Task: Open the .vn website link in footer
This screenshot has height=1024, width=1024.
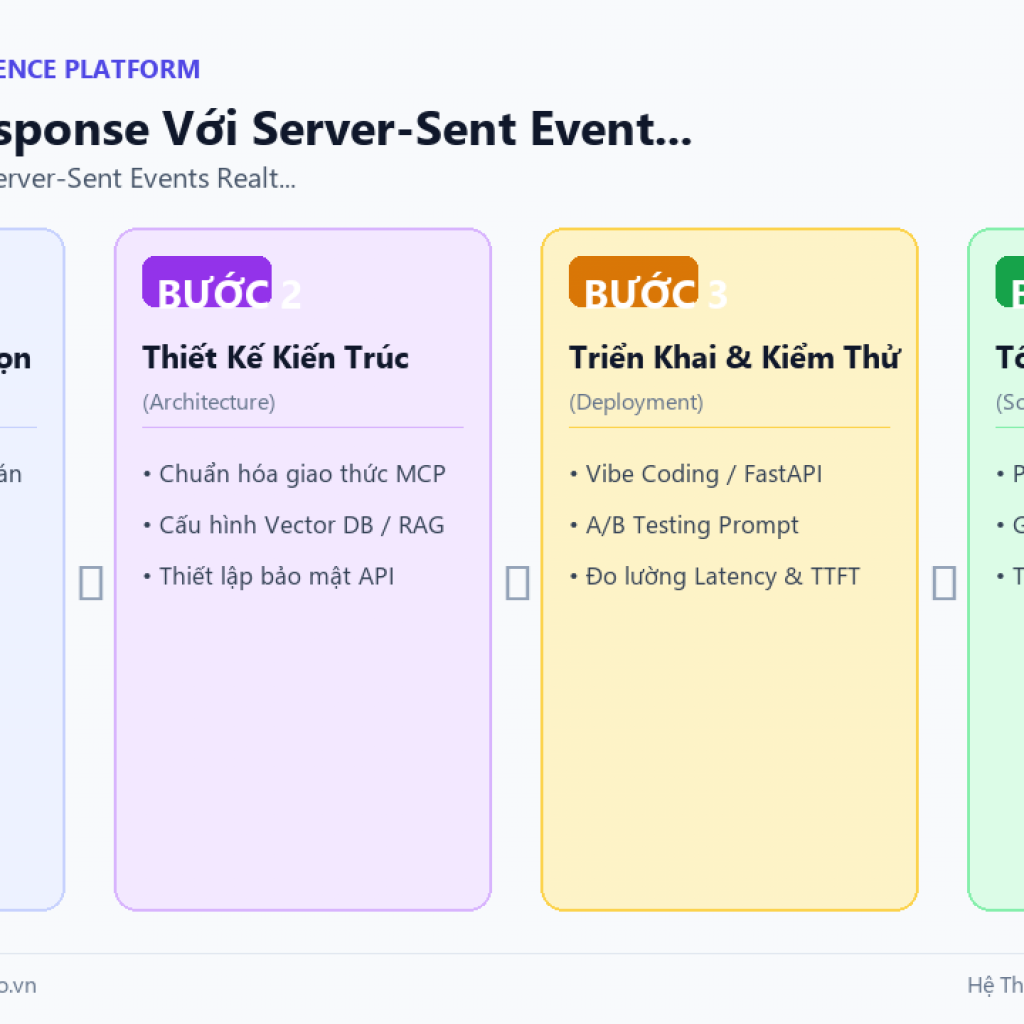Action: tap(18, 985)
